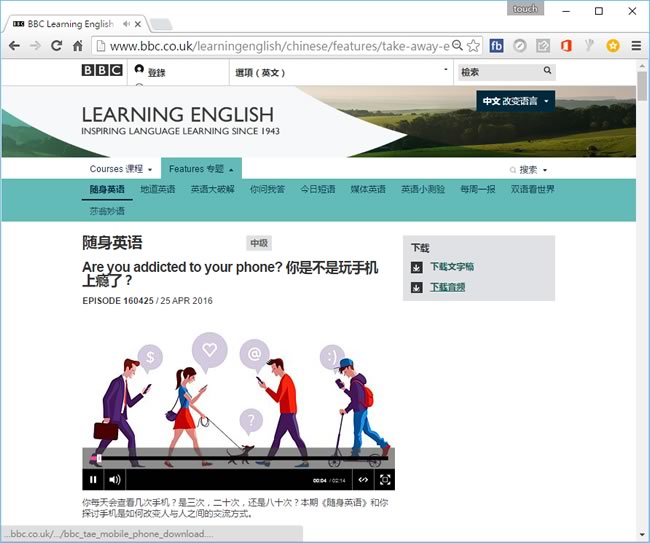650x543 pixels.
Task: Click the LEARNING ENGLISH banner title
Action: [x=177, y=115]
